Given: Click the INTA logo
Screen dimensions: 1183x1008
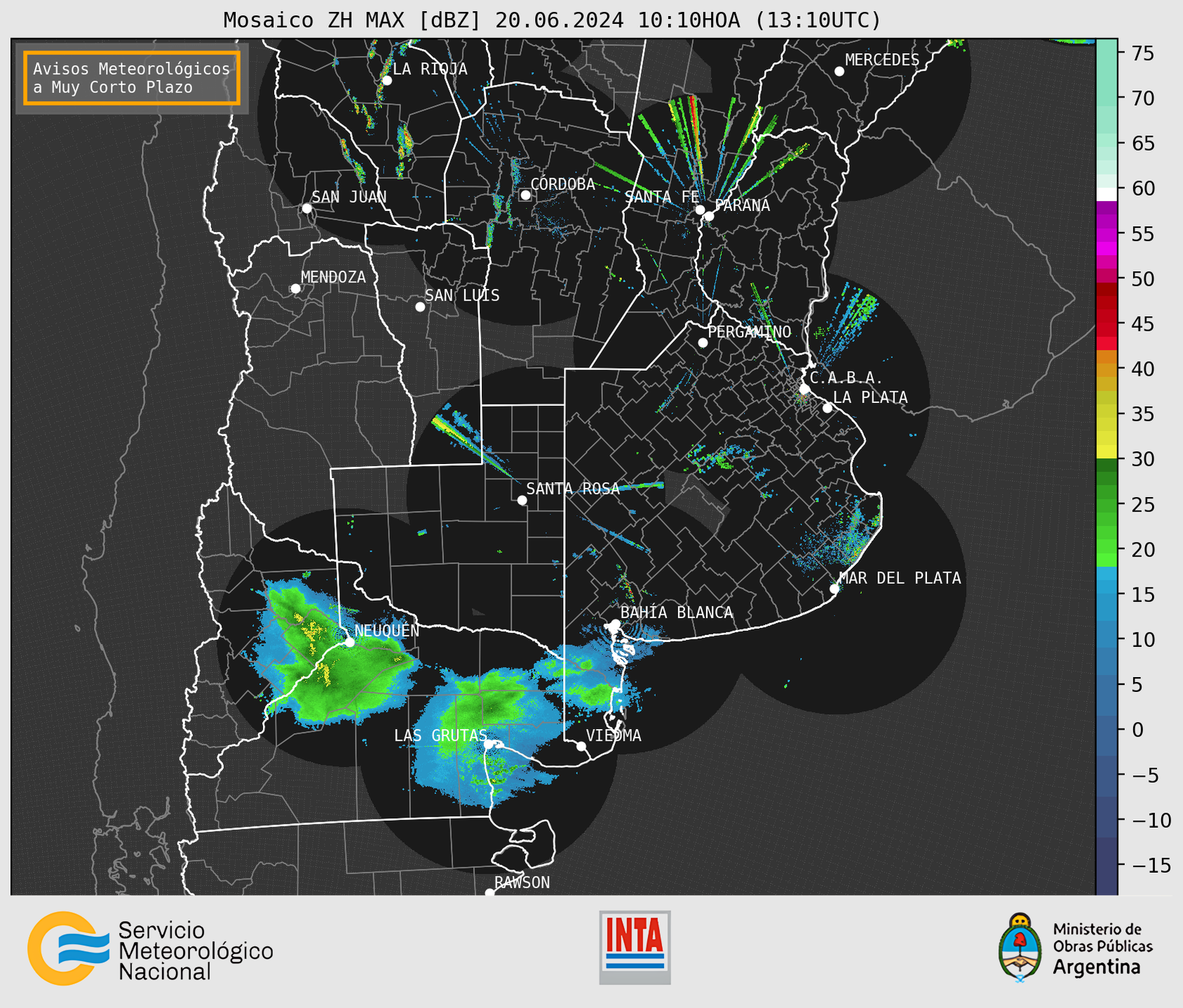Looking at the screenshot, I should [x=635, y=947].
